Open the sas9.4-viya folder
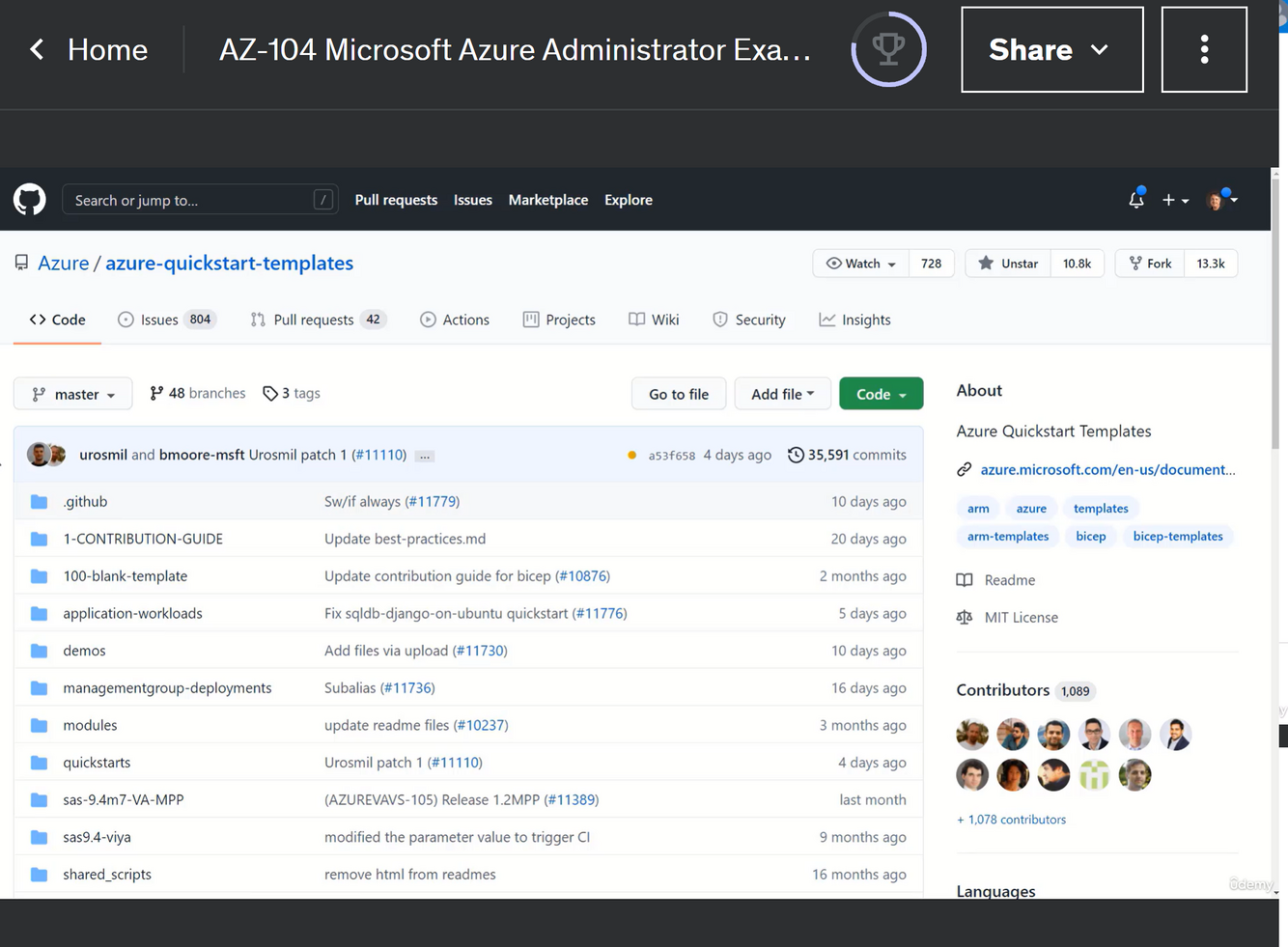This screenshot has height=947, width=1288. point(97,837)
